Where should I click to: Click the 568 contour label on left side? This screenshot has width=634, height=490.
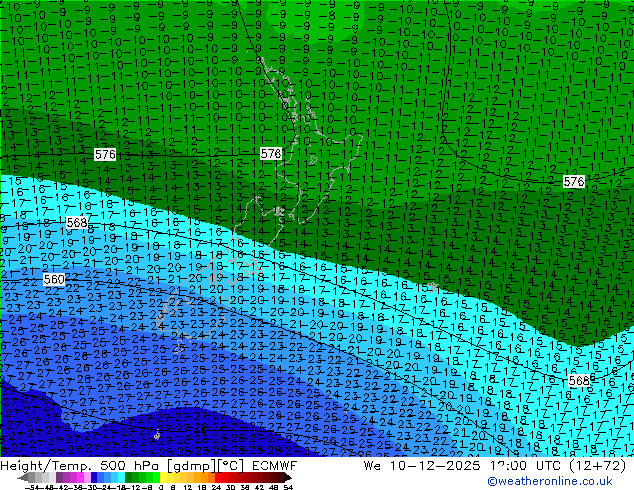[x=77, y=222]
